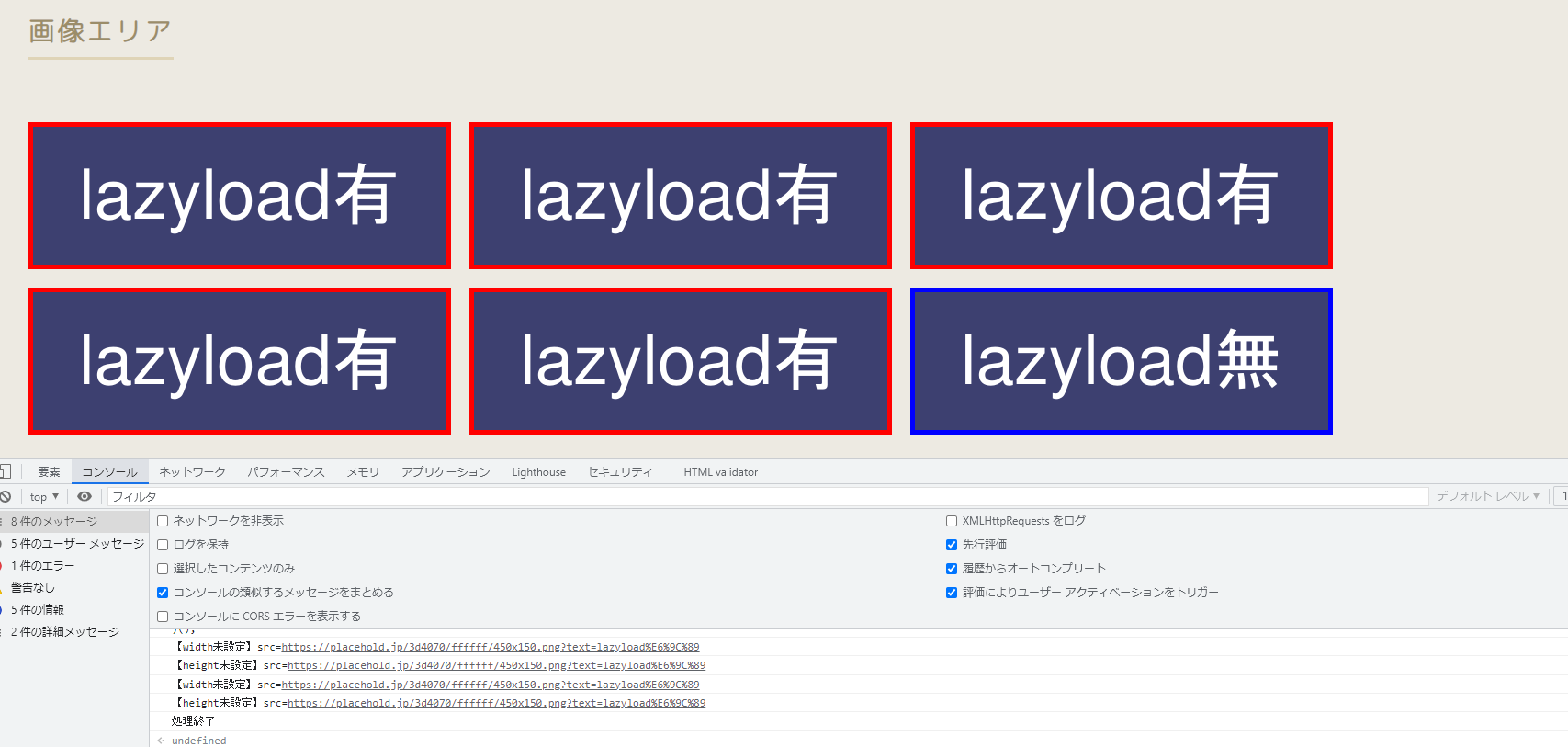Open the last height未設定 placehold.jp link
This screenshot has width=1568, height=747.
[496, 704]
